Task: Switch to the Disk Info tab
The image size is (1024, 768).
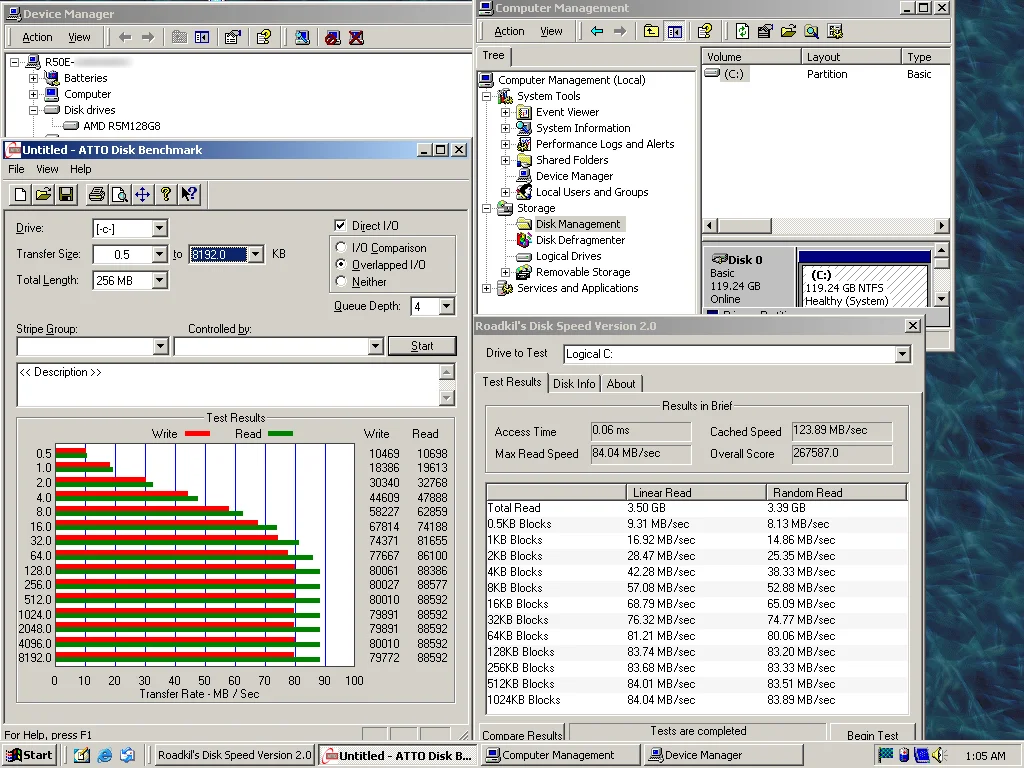Action: click(574, 384)
